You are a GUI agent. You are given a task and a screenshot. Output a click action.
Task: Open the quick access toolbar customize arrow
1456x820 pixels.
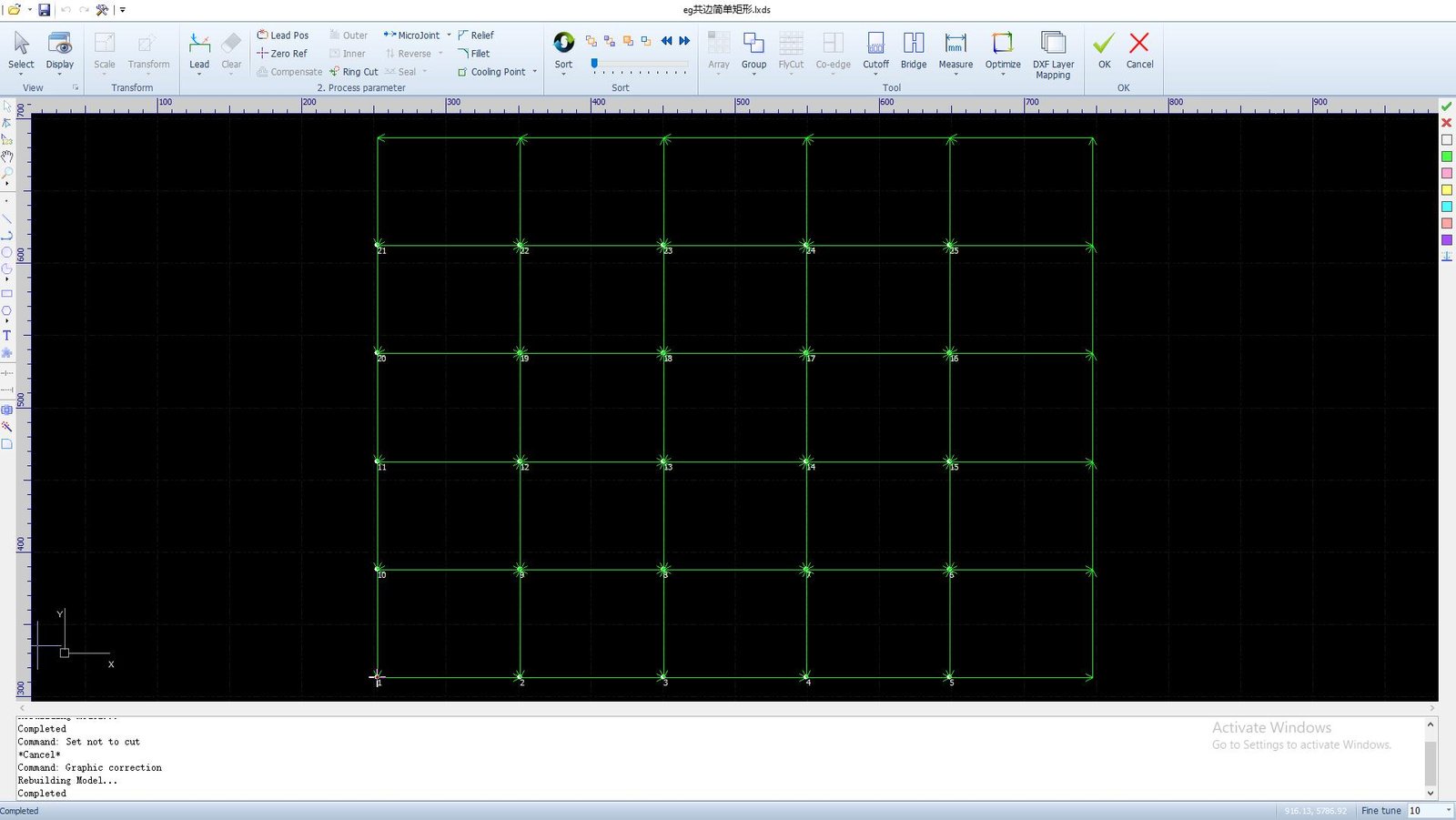pos(123,9)
